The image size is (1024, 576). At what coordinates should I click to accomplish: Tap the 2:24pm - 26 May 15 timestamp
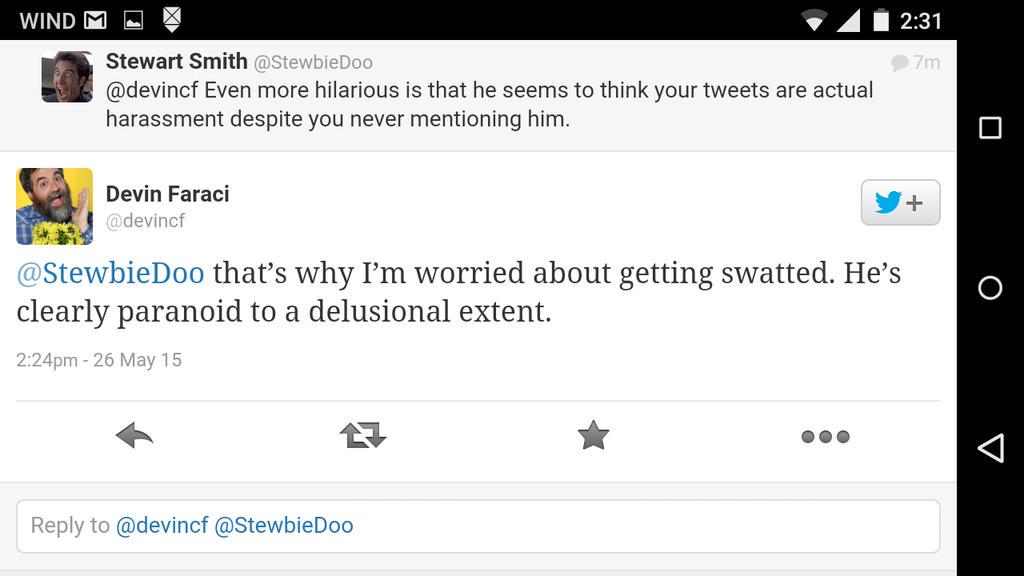[99, 360]
